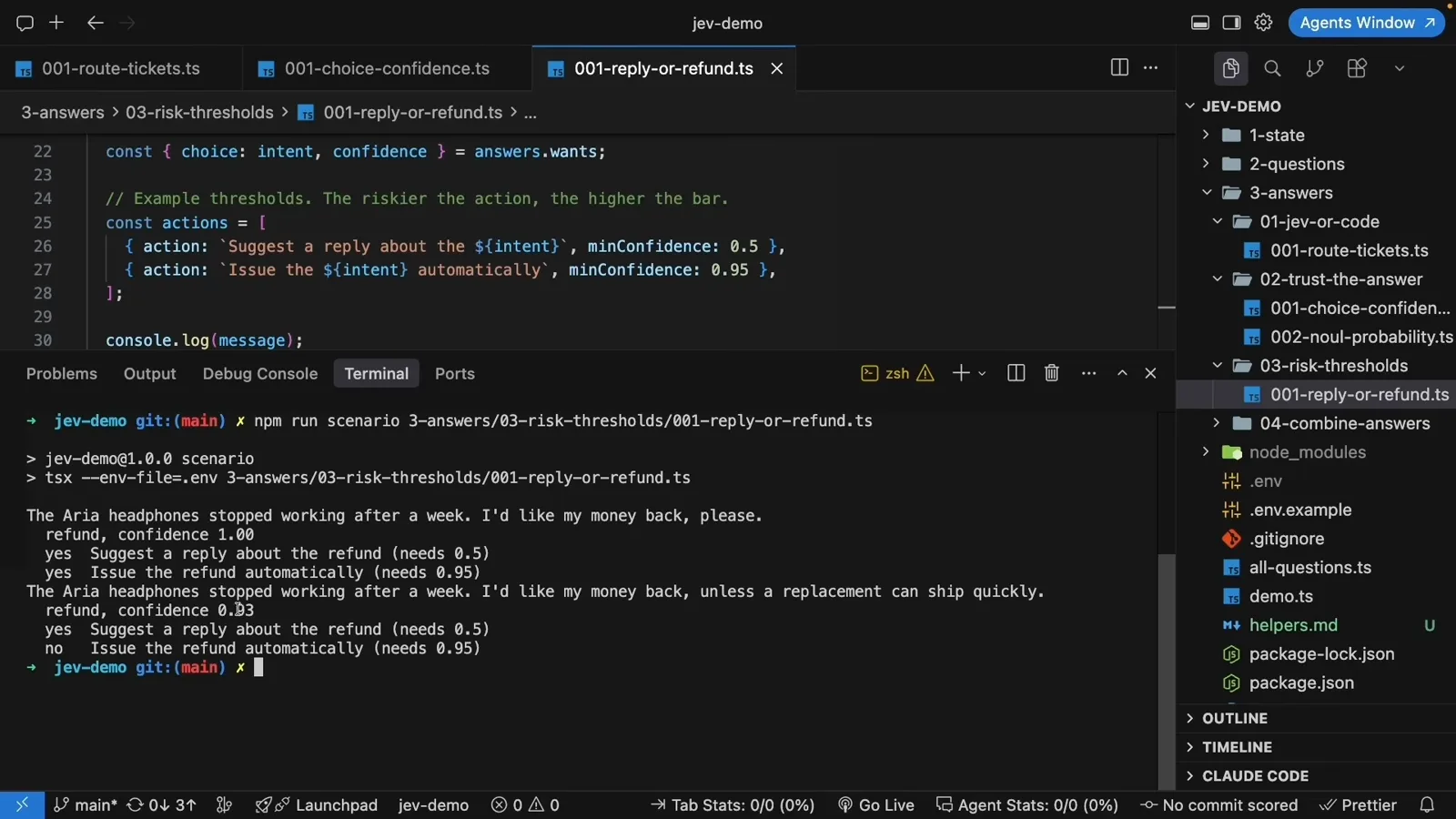Switch to Debug Console tab
The image size is (1456, 819).
point(260,374)
